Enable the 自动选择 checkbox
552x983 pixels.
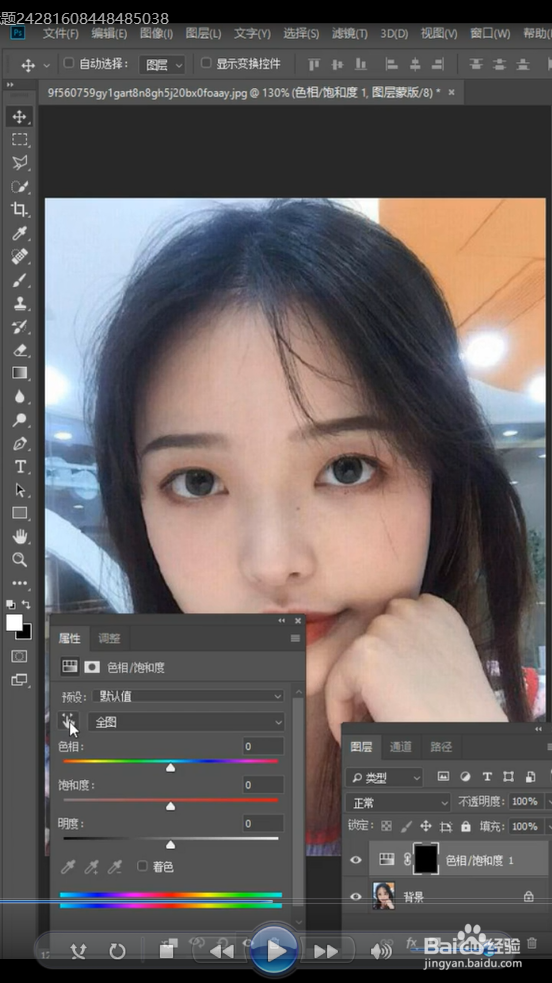[x=69, y=63]
